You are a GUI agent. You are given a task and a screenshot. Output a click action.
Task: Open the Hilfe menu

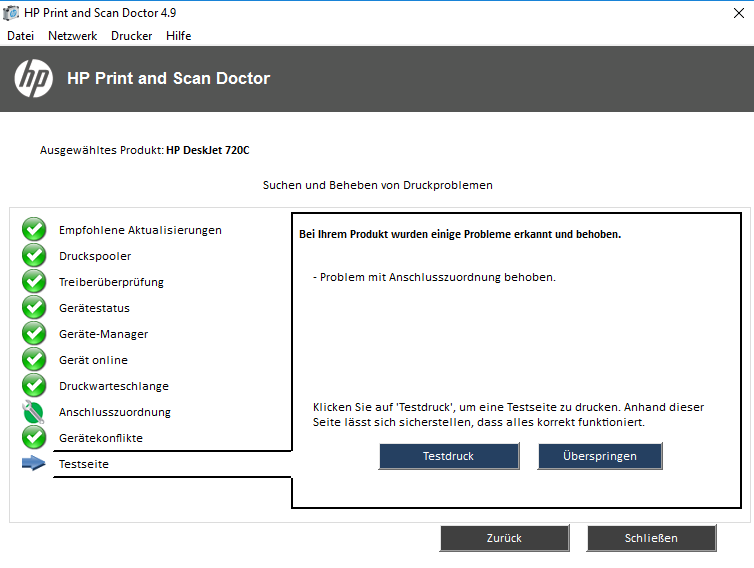(x=178, y=36)
